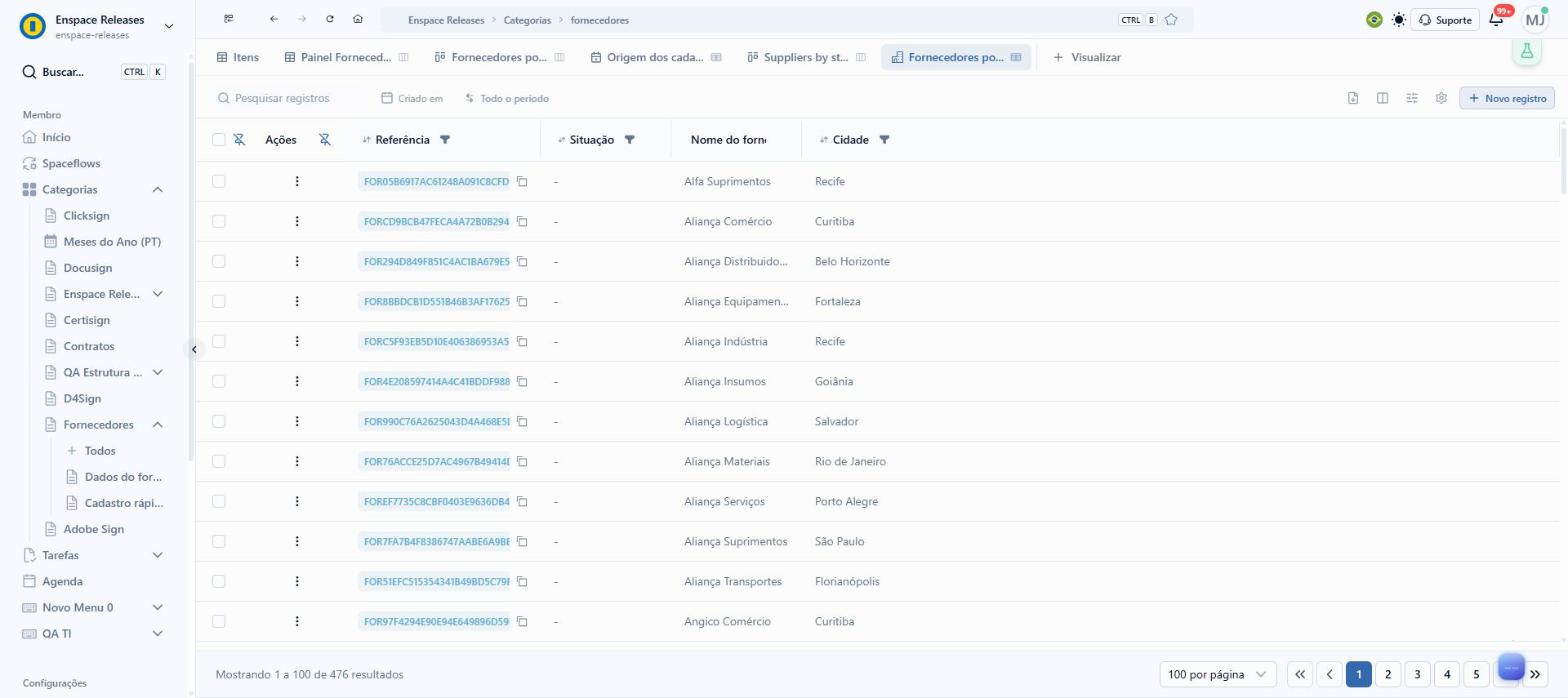Open the green lab flask icon
This screenshot has width=1568, height=698.
(x=1527, y=51)
